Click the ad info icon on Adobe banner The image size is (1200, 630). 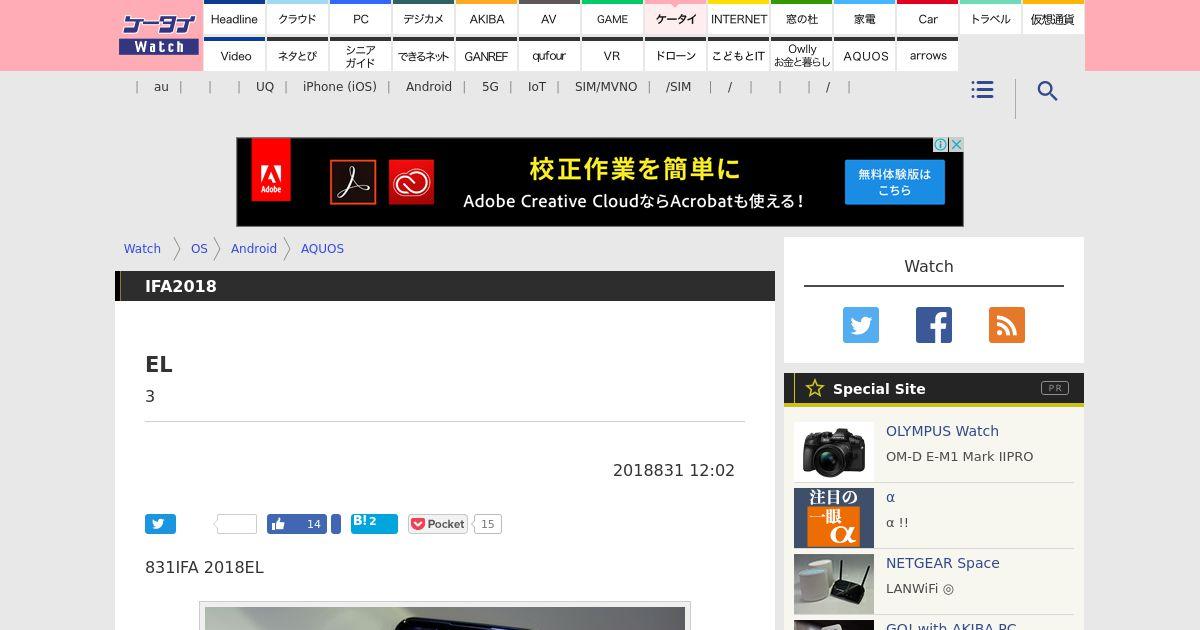tap(941, 145)
